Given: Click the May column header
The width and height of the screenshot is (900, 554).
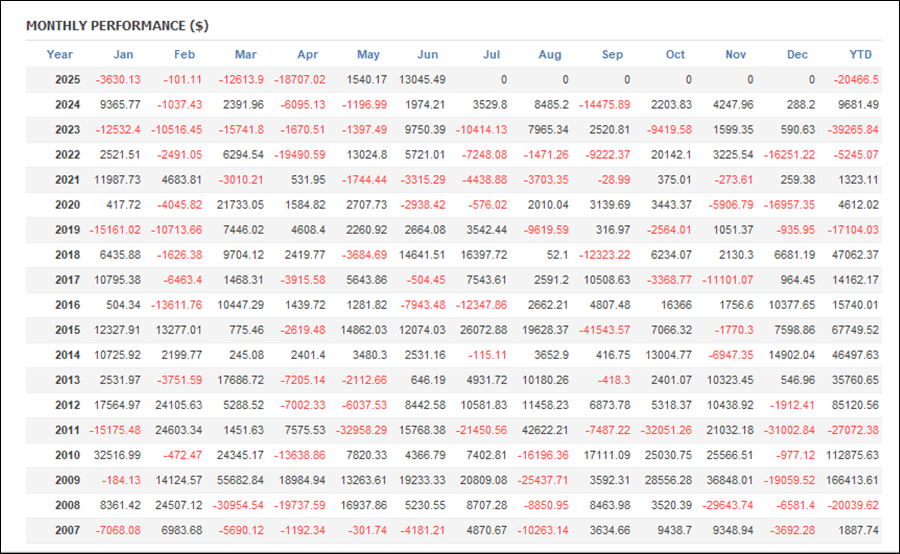Looking at the screenshot, I should [x=368, y=55].
